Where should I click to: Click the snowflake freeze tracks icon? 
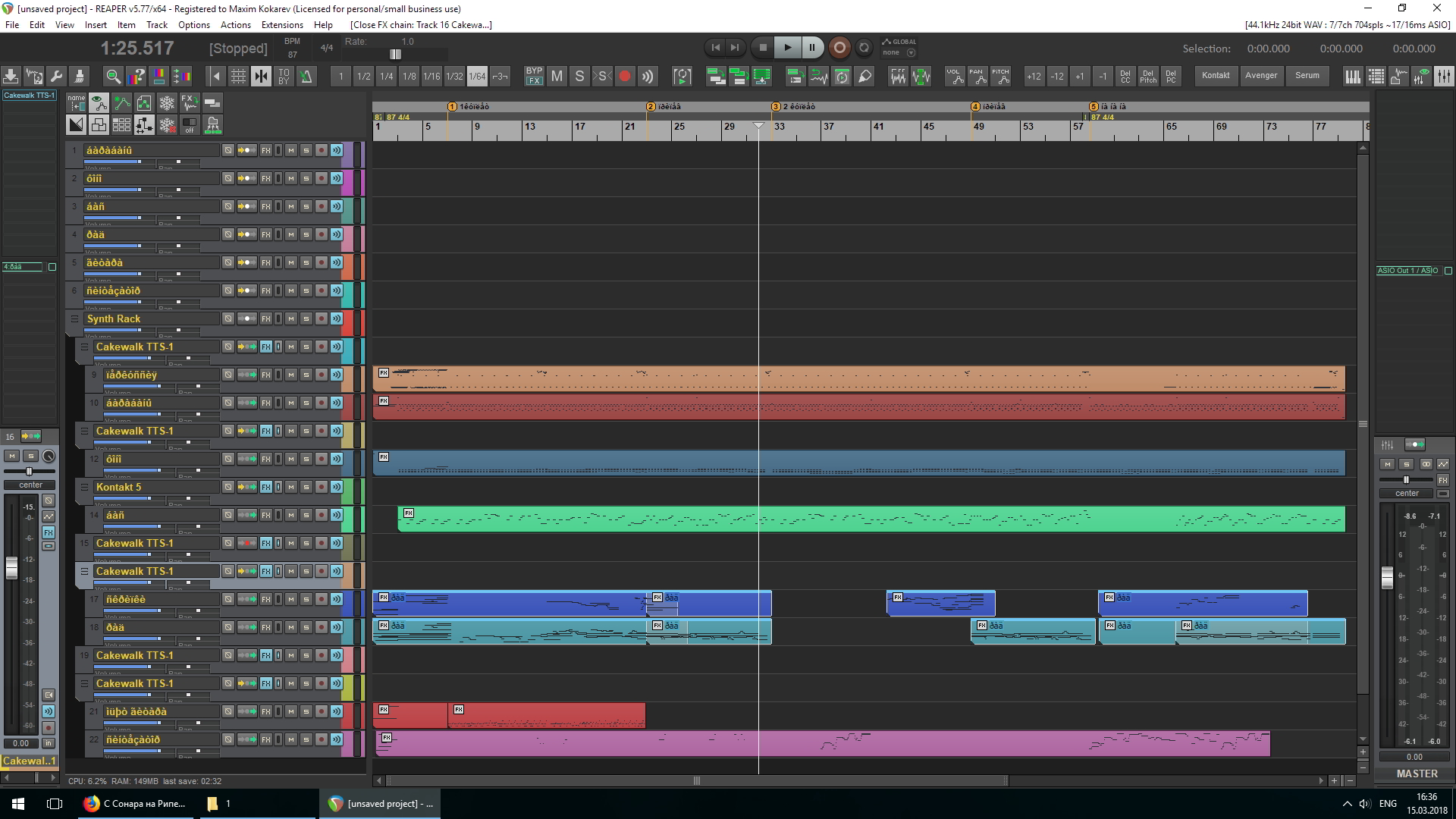(166, 102)
